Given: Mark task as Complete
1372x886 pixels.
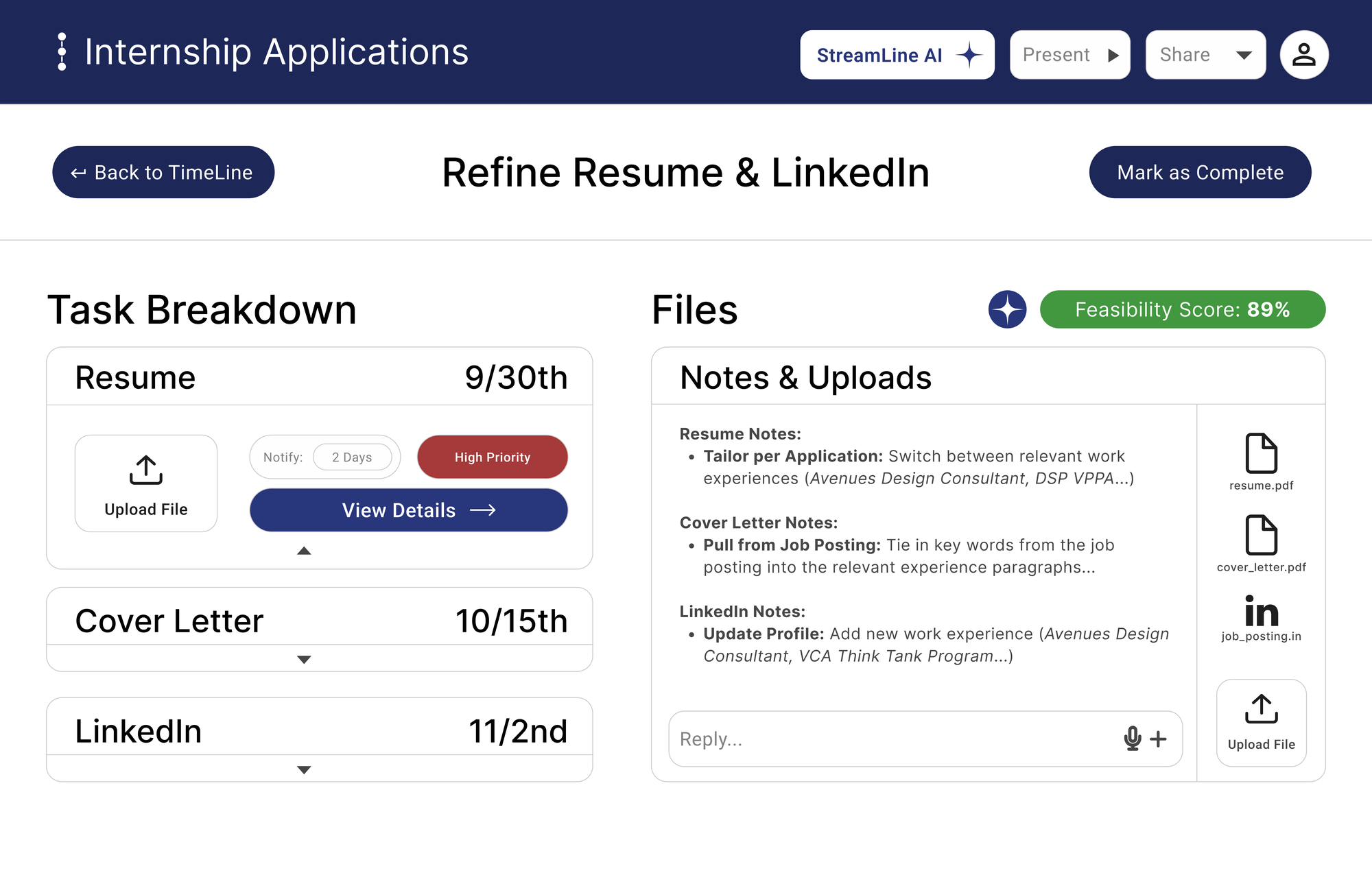Looking at the screenshot, I should tap(1200, 172).
